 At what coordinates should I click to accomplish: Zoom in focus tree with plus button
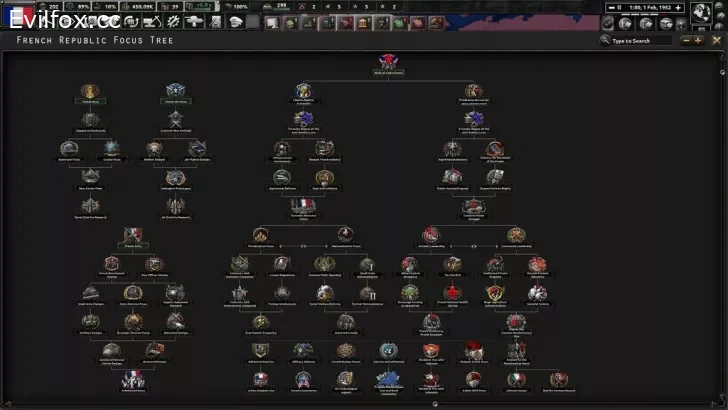(697, 40)
